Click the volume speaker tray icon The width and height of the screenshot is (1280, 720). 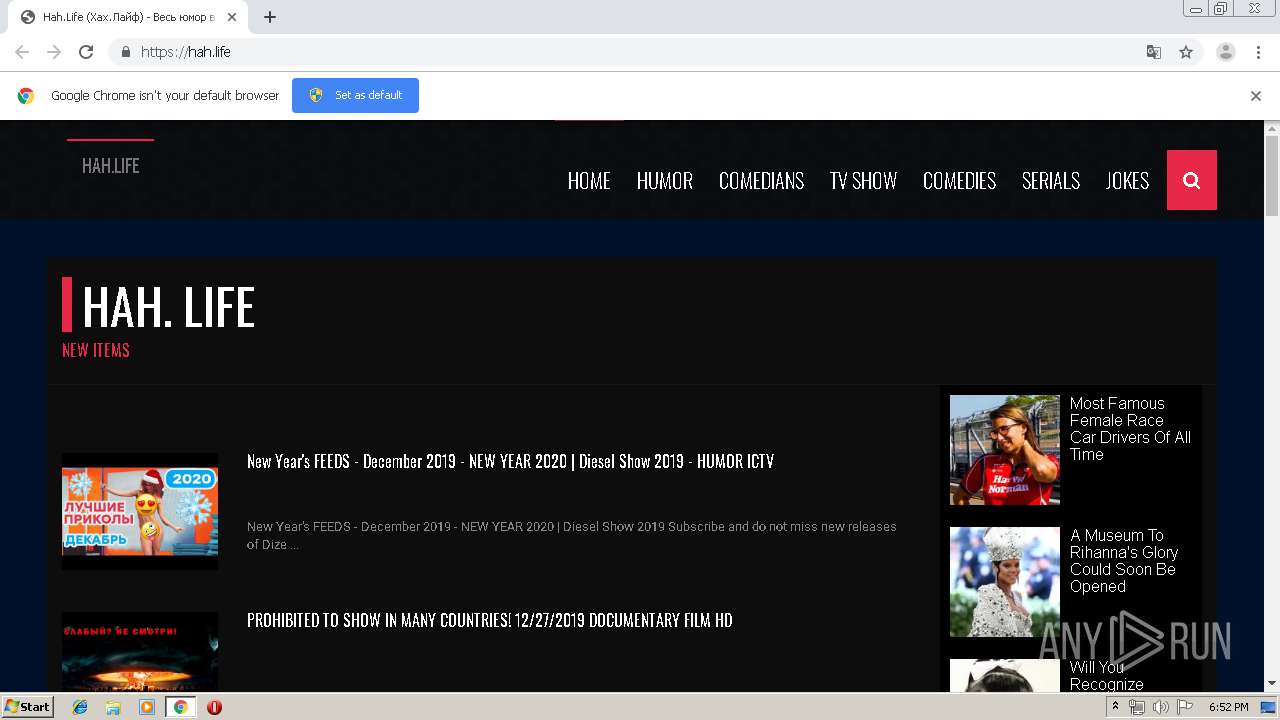(1161, 707)
